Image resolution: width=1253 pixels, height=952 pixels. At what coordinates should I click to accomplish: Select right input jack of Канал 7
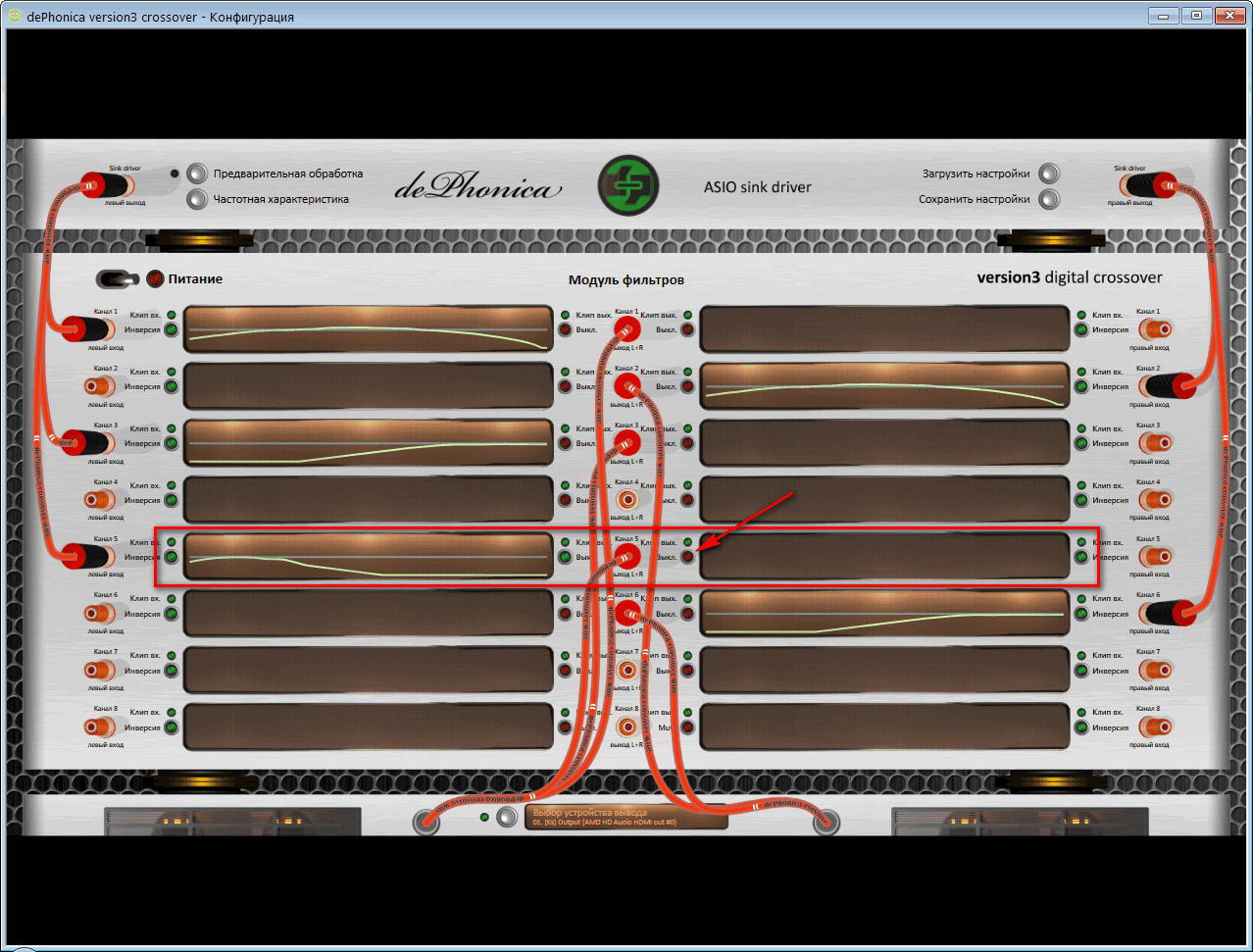(x=1155, y=671)
